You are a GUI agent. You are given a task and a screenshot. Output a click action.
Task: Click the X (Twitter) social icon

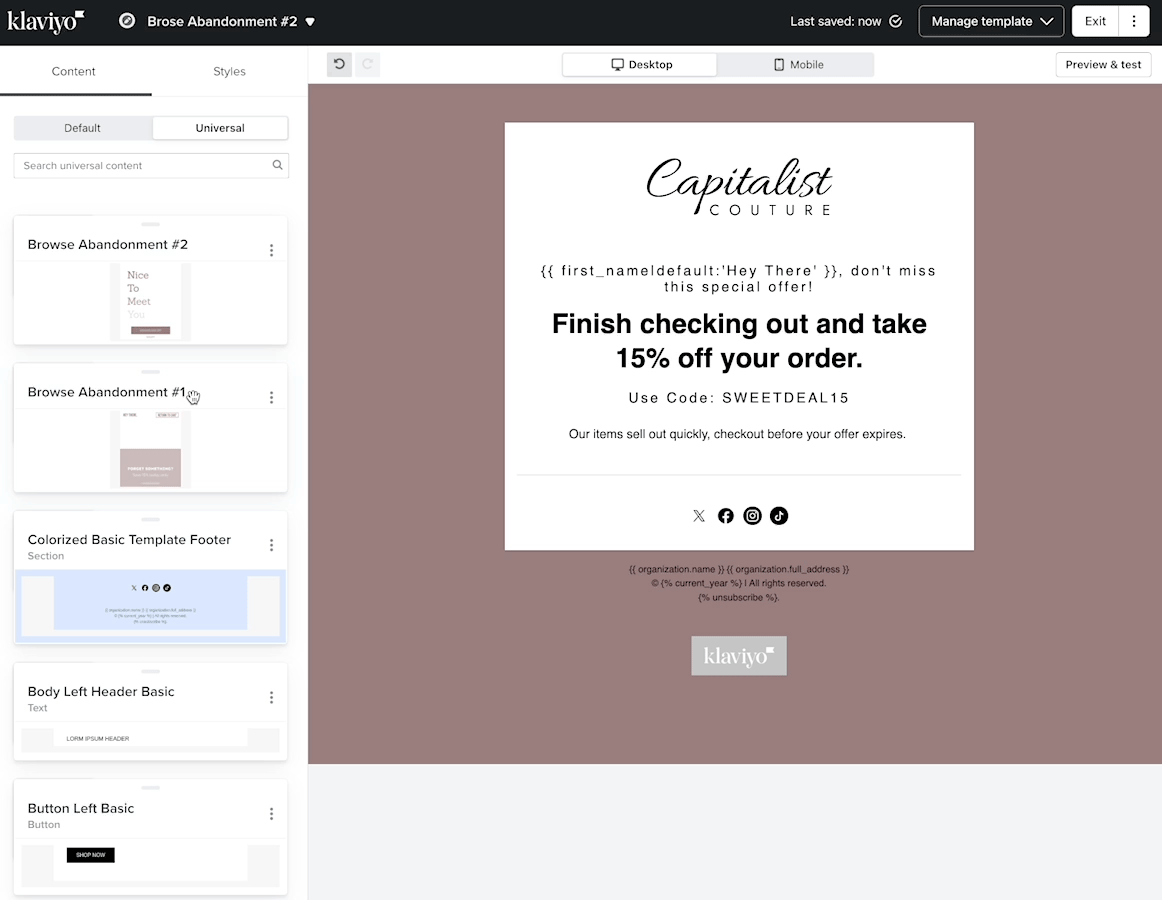(x=699, y=516)
